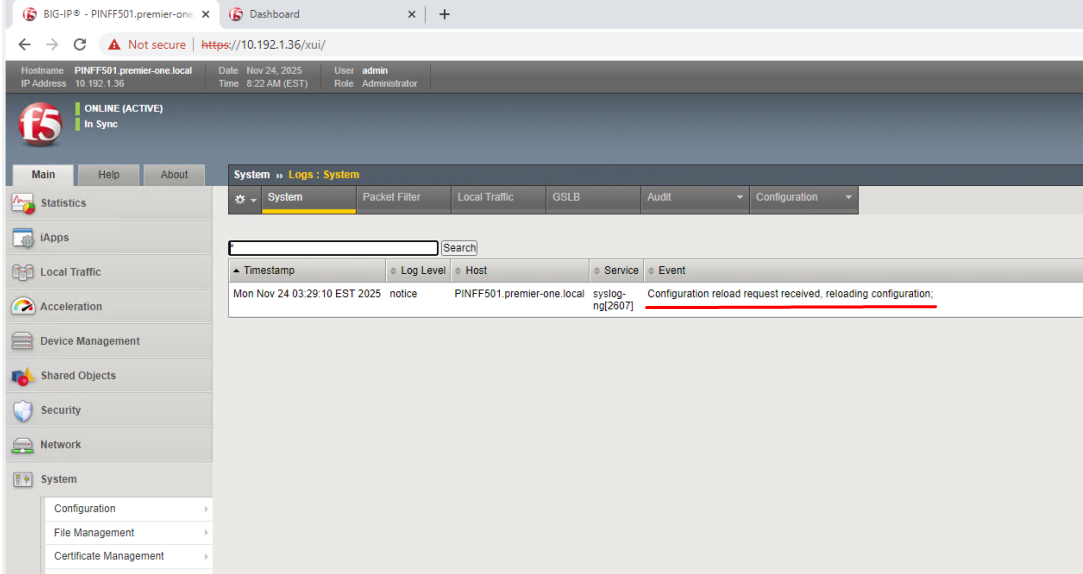This screenshot has width=1083, height=574.
Task: Switch to the Help tab
Action: coord(108,174)
